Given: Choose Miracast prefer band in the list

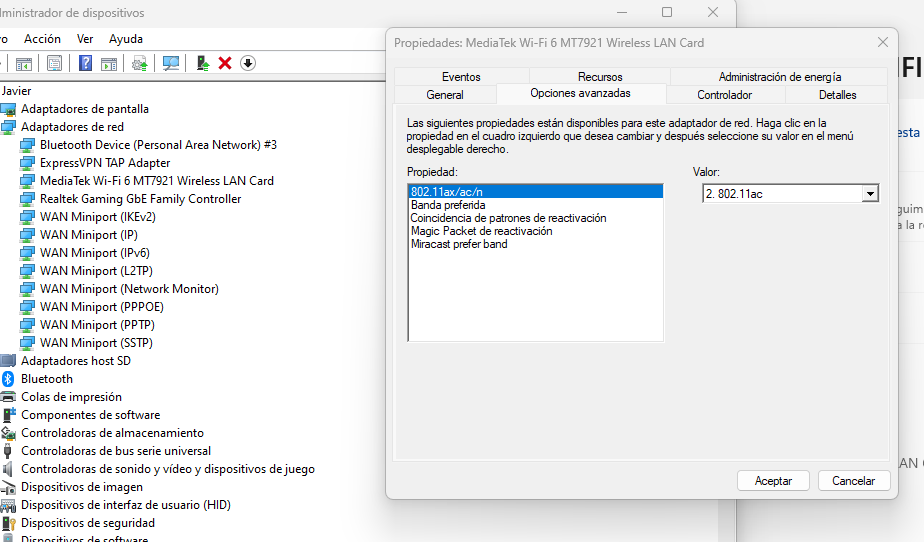Looking at the screenshot, I should click(x=458, y=244).
